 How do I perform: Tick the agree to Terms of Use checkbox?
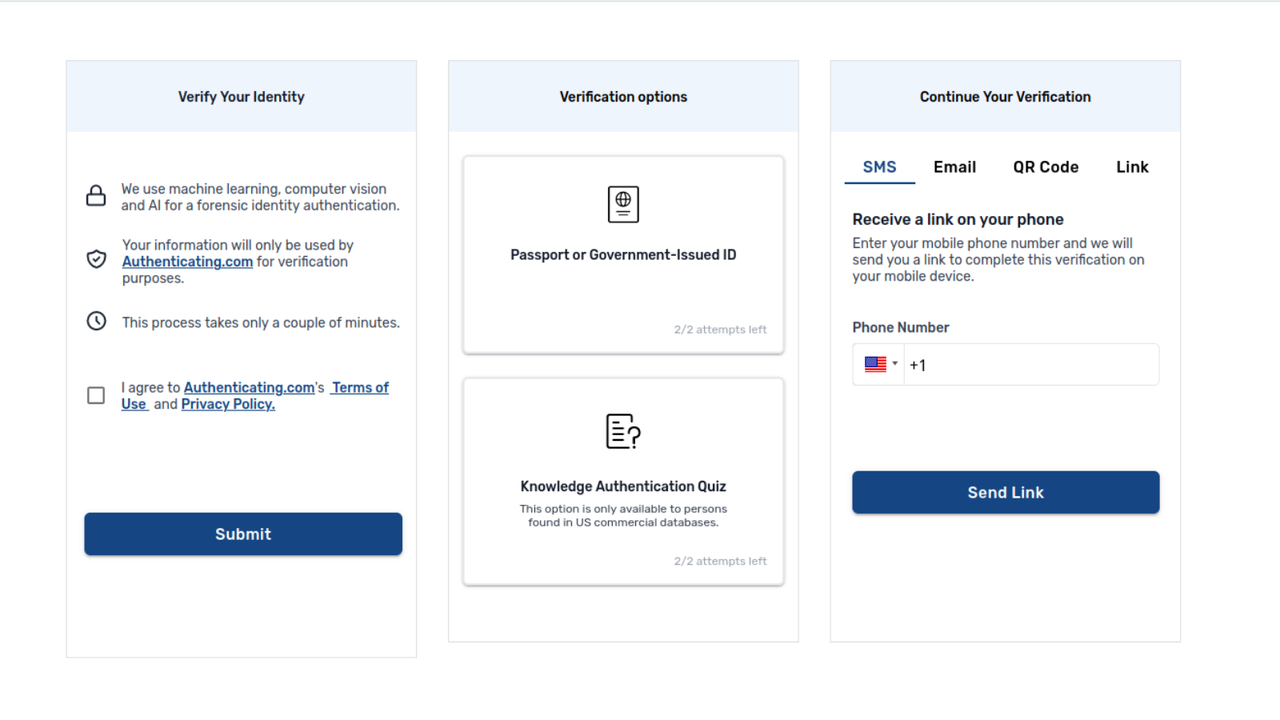pyautogui.click(x=96, y=395)
